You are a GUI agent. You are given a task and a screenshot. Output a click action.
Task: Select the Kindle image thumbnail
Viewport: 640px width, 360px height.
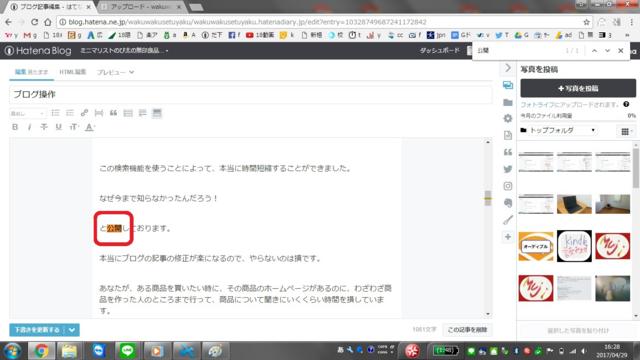coord(574,246)
